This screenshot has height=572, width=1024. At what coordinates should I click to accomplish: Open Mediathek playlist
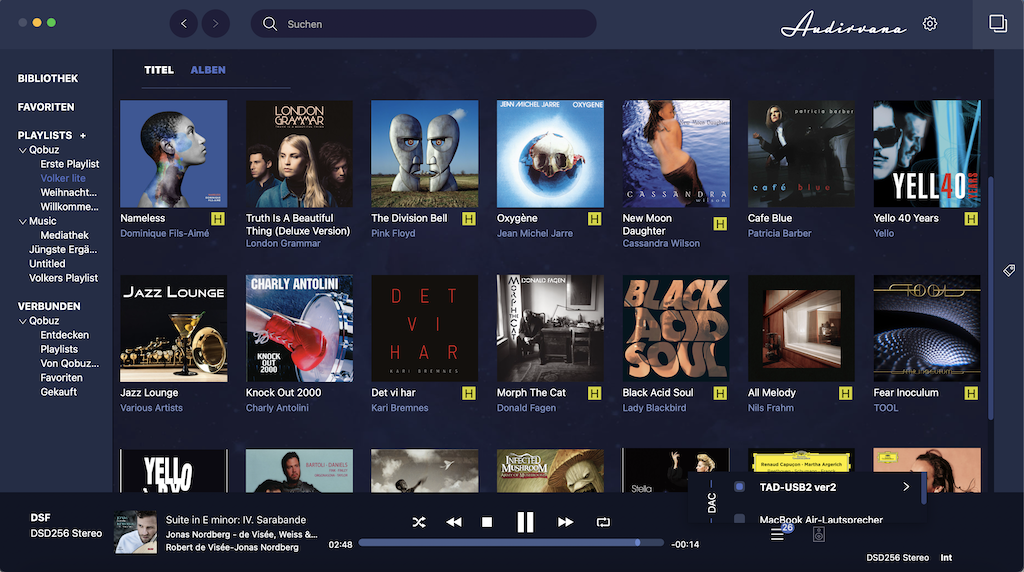(x=65, y=235)
